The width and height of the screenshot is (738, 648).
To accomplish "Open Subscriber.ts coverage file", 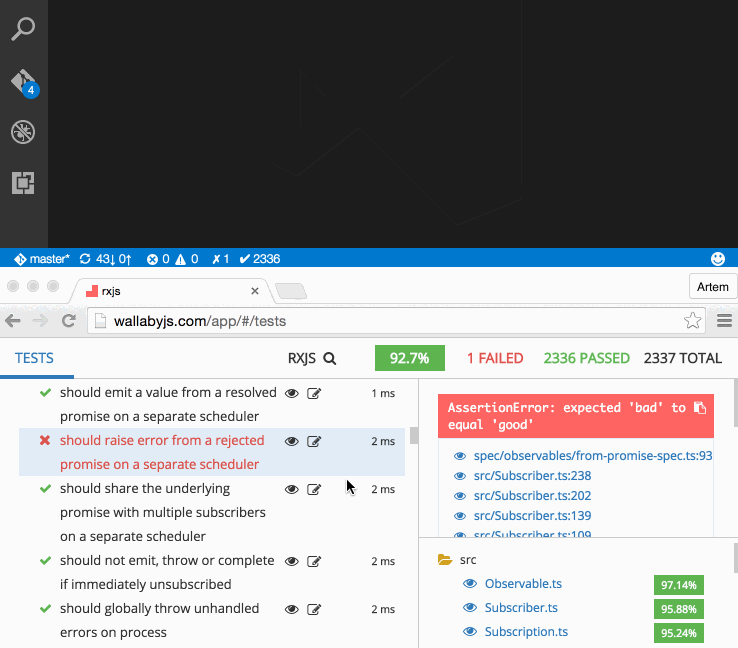I will click(x=521, y=608).
